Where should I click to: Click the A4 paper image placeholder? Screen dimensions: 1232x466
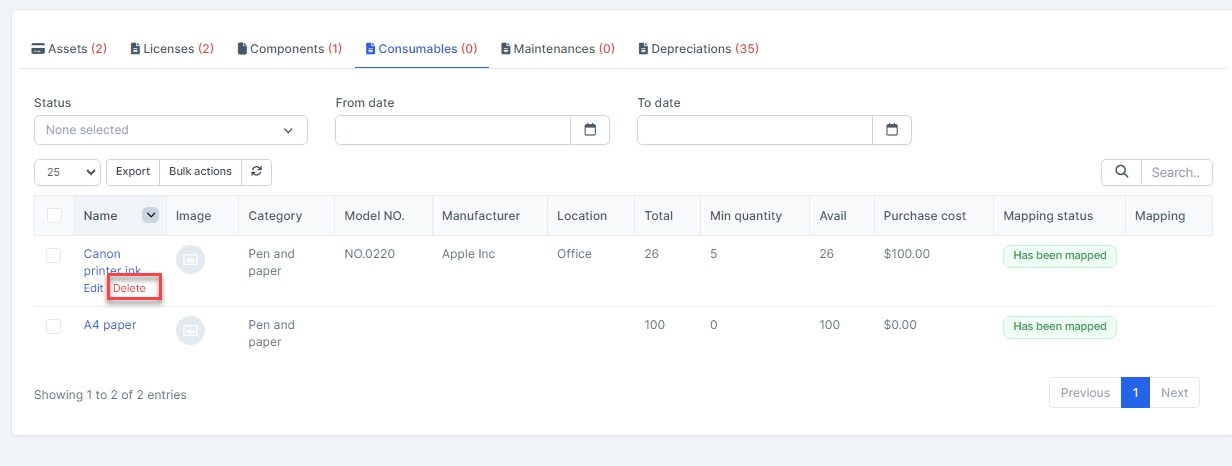(x=190, y=330)
